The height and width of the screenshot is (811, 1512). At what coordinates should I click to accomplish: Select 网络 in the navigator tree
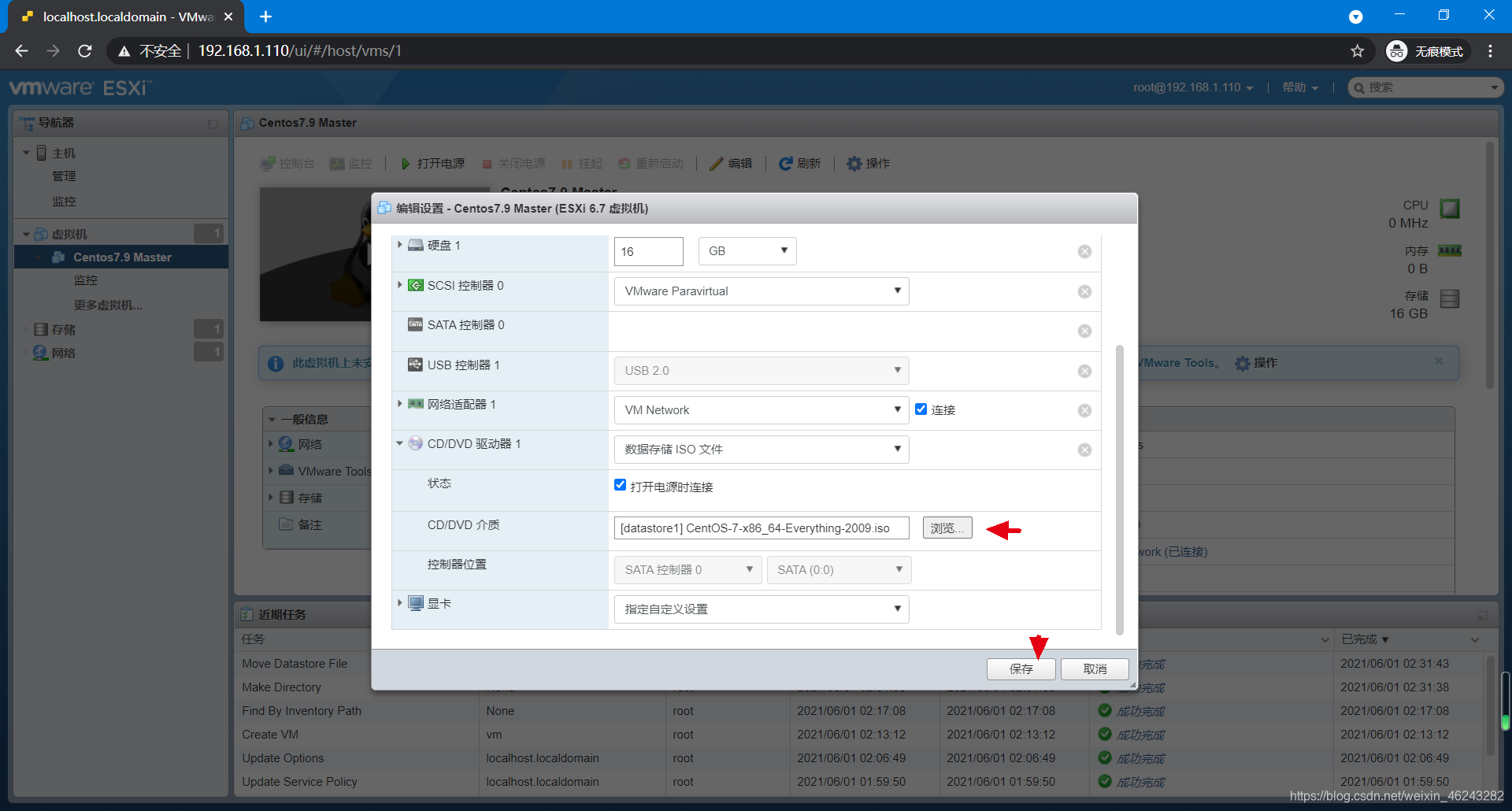point(63,353)
